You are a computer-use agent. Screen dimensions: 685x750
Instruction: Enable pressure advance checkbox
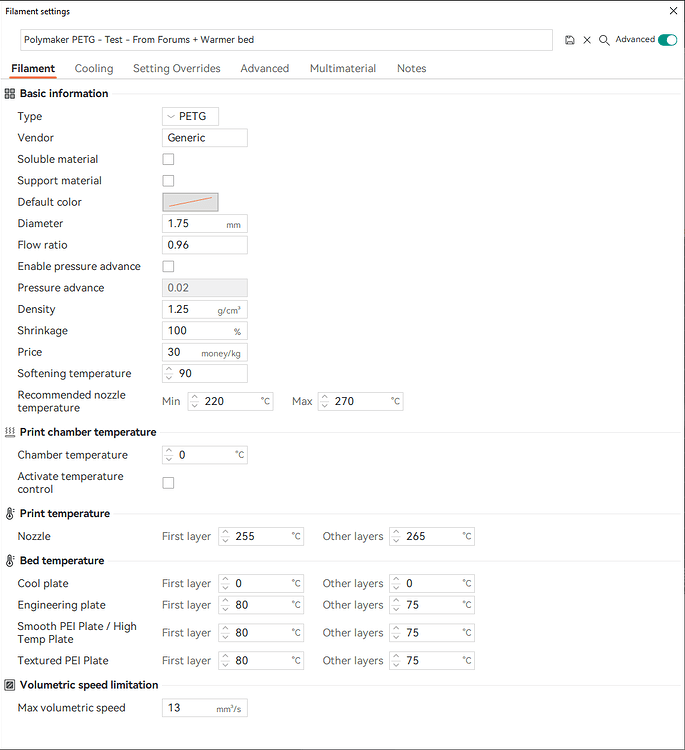(x=168, y=266)
